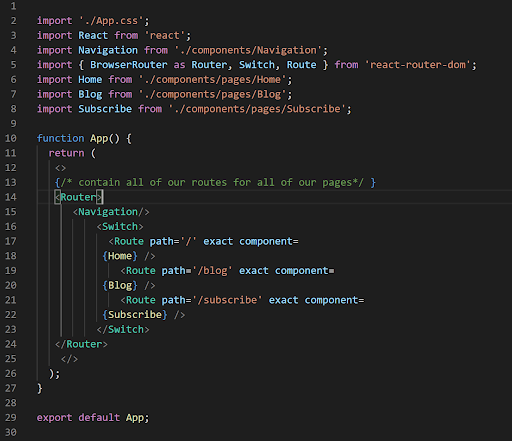512x441 pixels.
Task: Click the '/subscribe' path string
Action: point(227,300)
